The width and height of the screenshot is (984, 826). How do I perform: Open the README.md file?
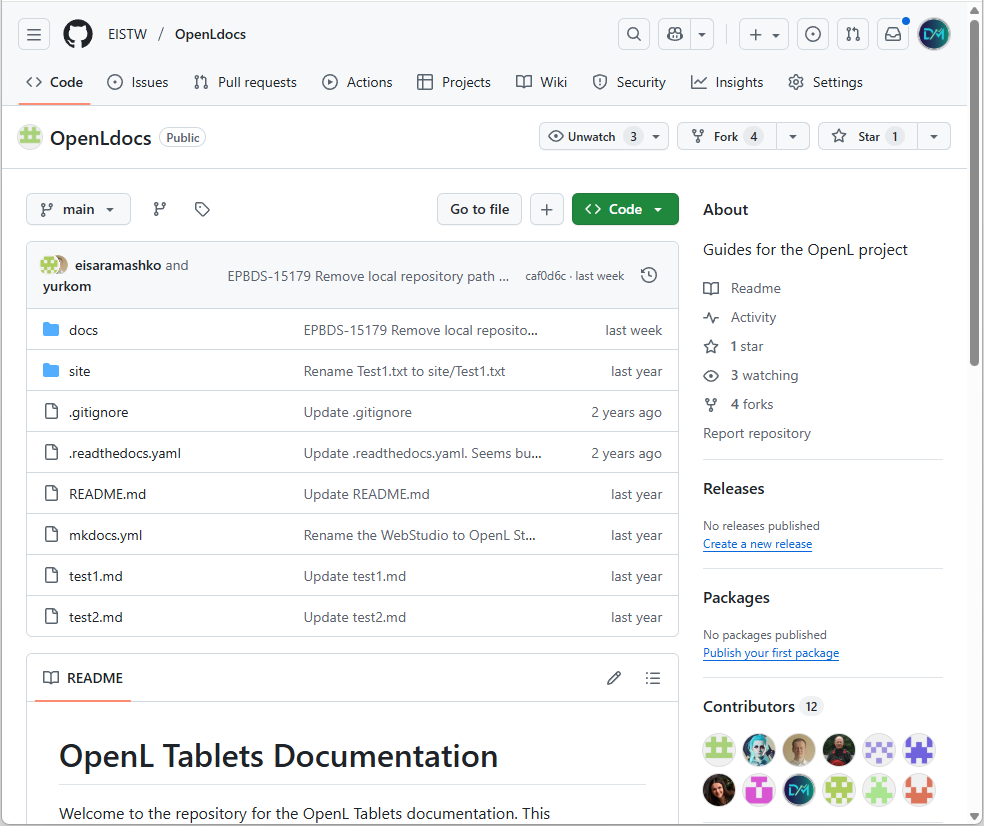107,494
